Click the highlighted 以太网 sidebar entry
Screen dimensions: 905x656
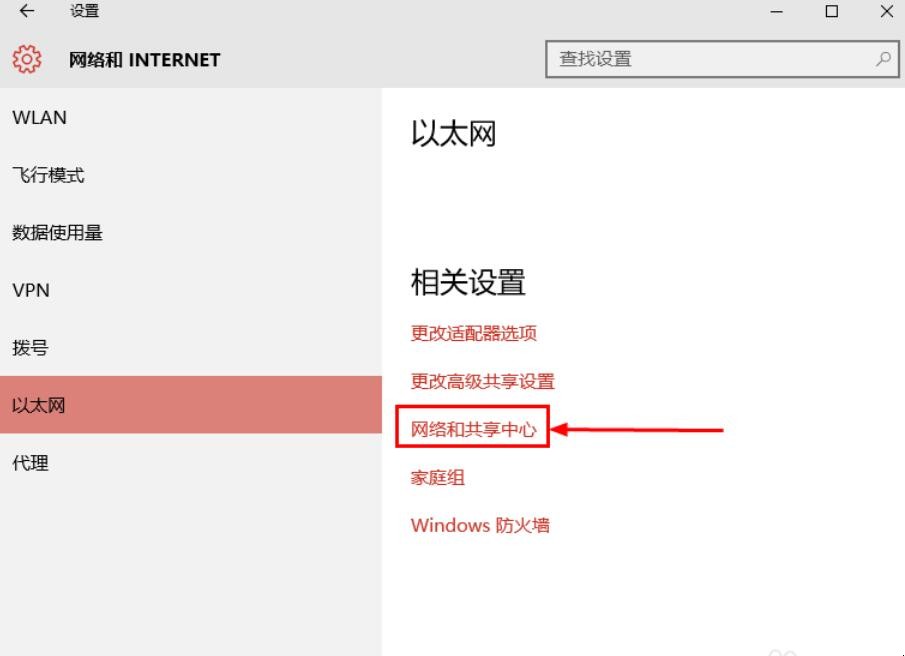tap(40, 405)
